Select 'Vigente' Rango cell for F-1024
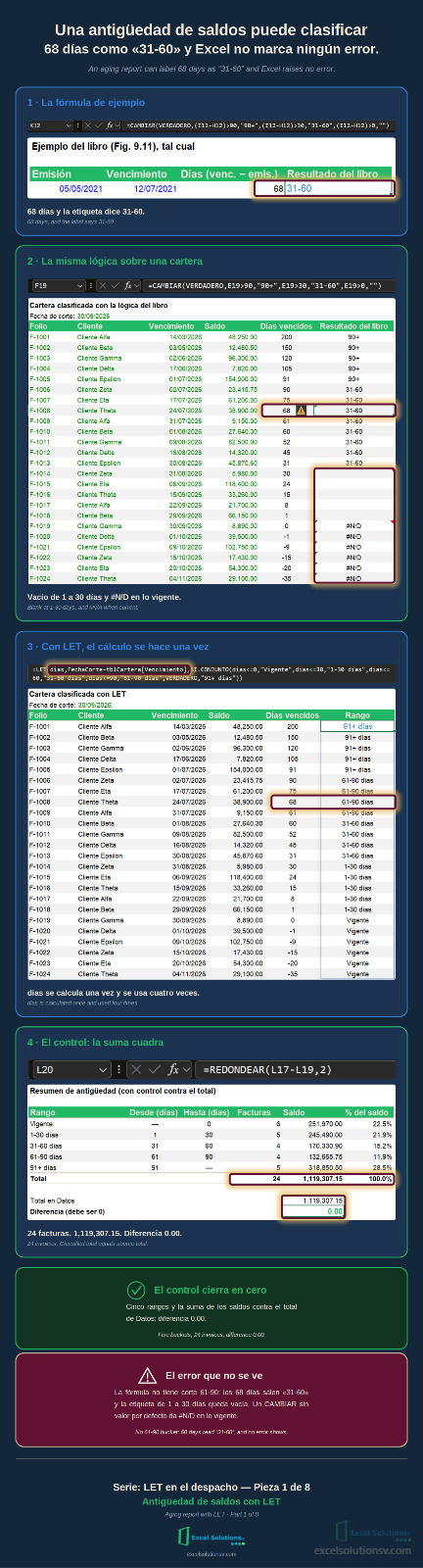 click(x=357, y=974)
